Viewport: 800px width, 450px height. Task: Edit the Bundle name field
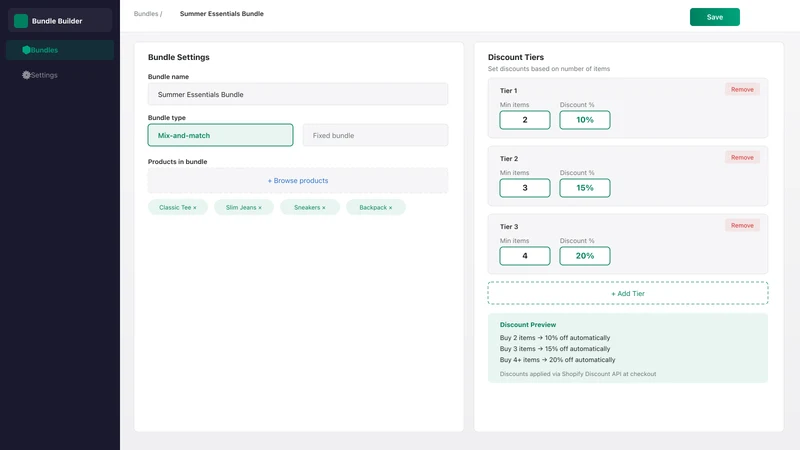point(298,94)
